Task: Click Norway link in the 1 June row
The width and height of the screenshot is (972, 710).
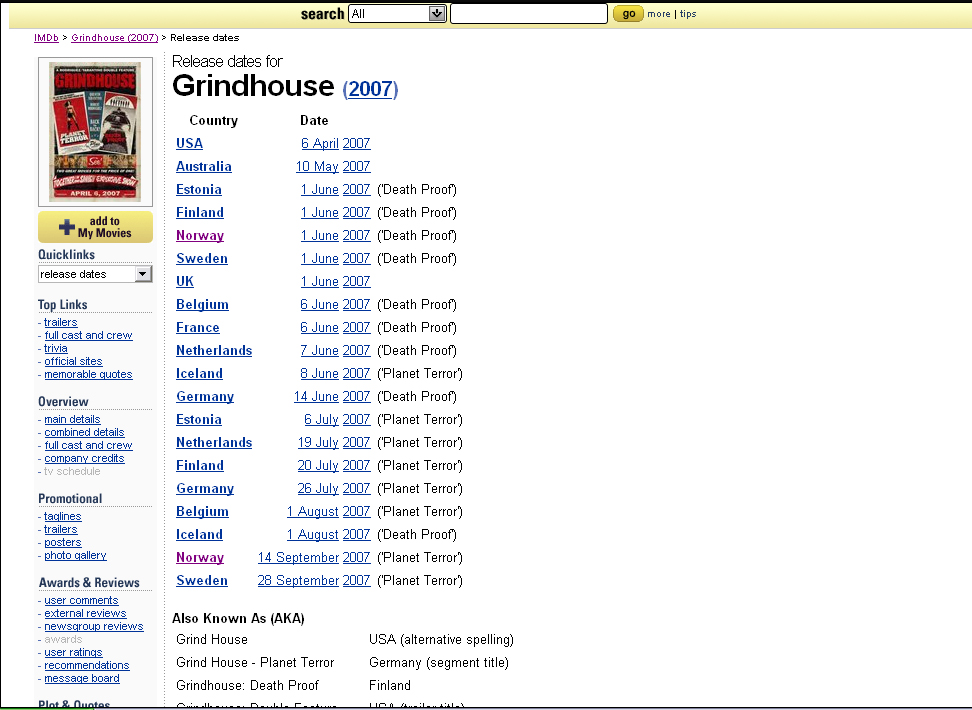Action: [200, 236]
